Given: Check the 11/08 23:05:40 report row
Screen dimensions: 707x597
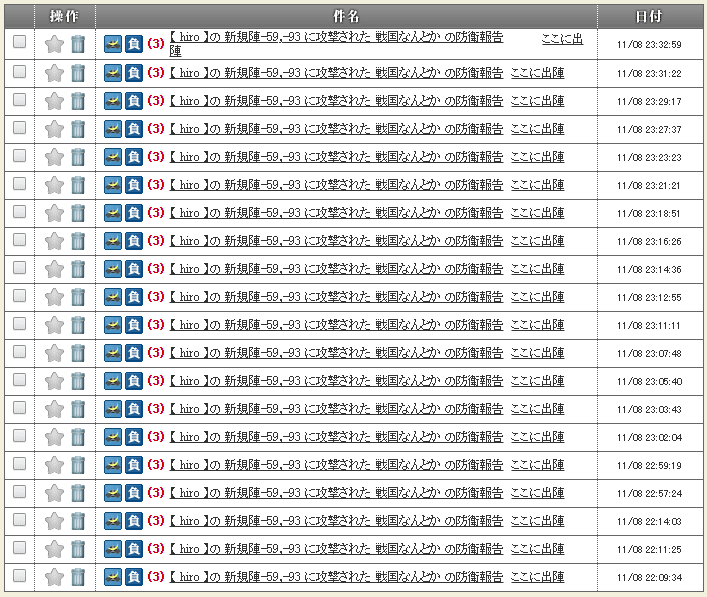Looking at the screenshot, I should point(19,379).
